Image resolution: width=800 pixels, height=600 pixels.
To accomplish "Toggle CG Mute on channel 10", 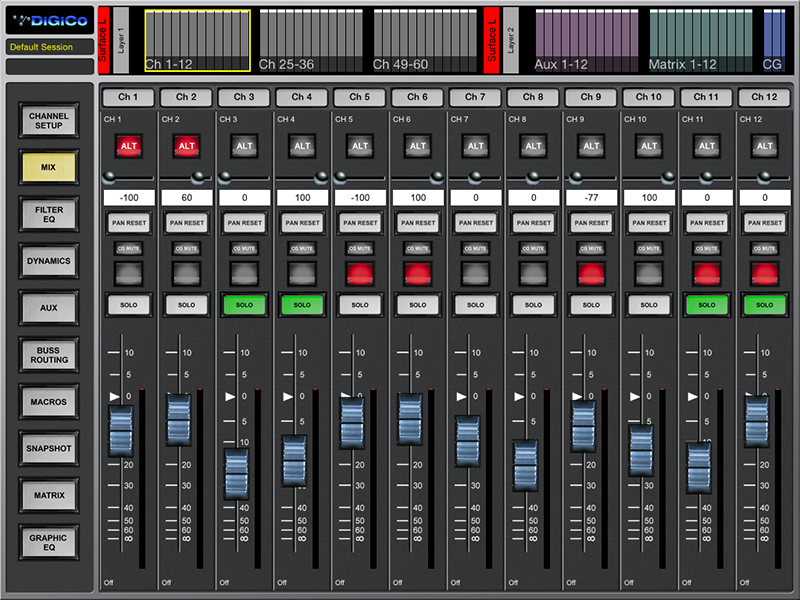I will tap(649, 248).
